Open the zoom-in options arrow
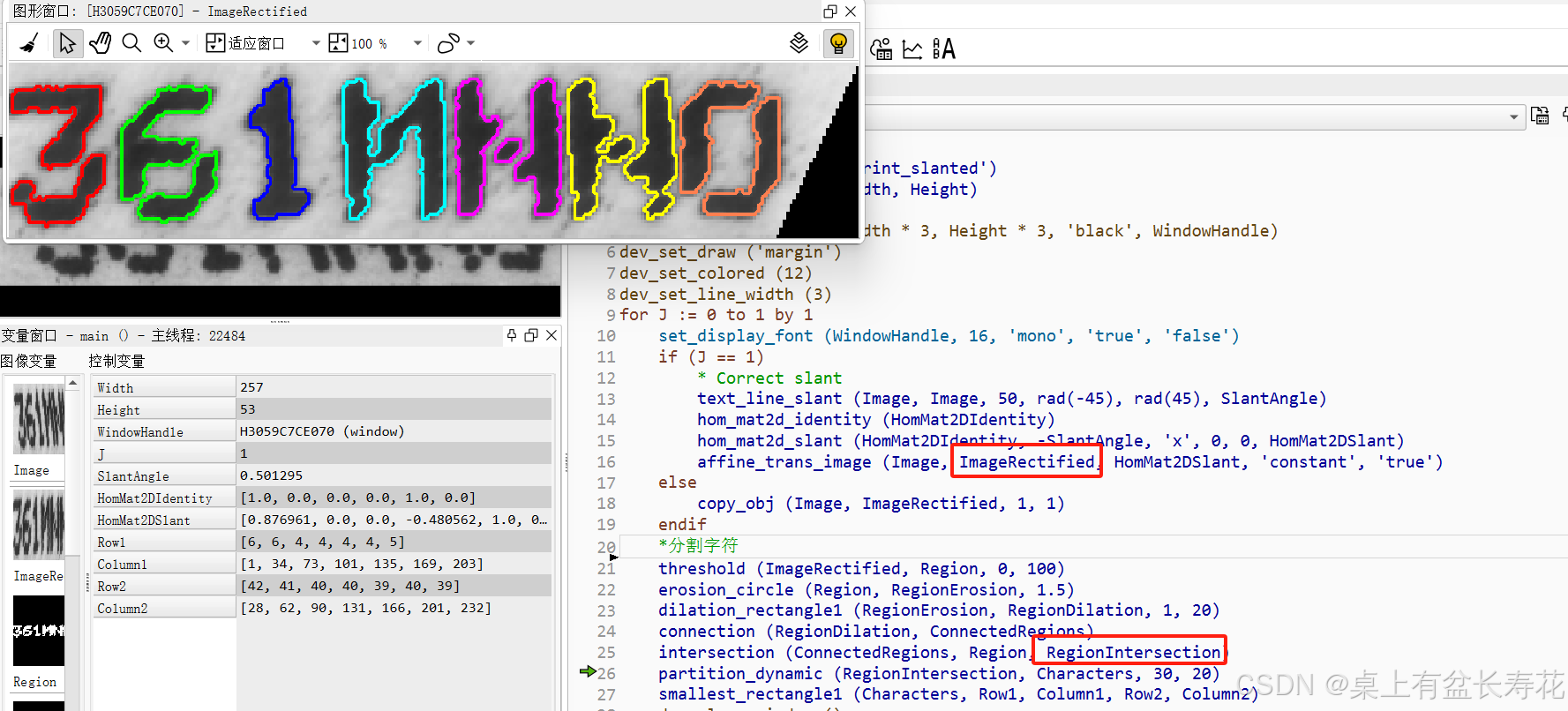The width and height of the screenshot is (1568, 711). tap(185, 43)
